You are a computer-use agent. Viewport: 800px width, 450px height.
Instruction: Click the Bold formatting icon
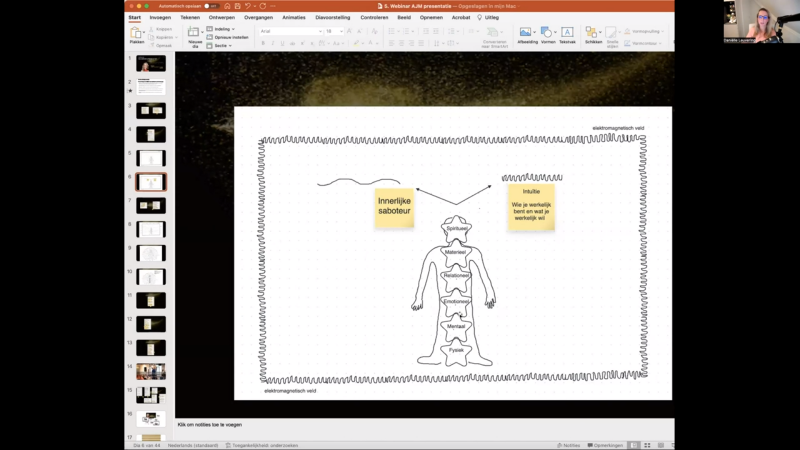(x=263, y=44)
